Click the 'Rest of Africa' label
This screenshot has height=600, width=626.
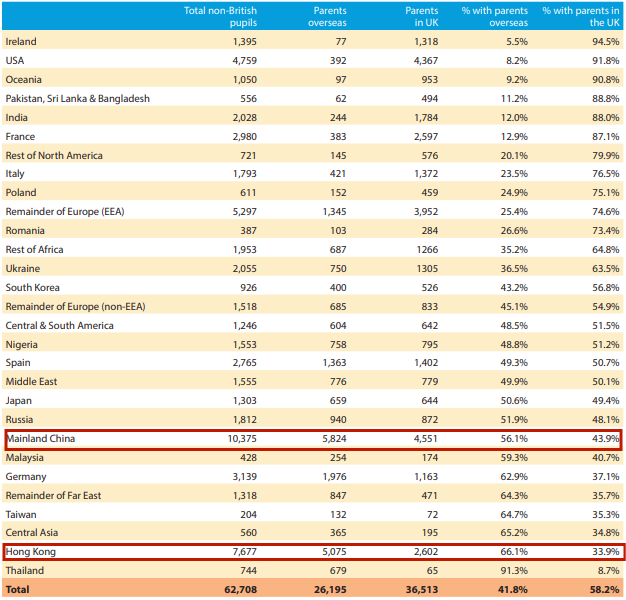34,250
